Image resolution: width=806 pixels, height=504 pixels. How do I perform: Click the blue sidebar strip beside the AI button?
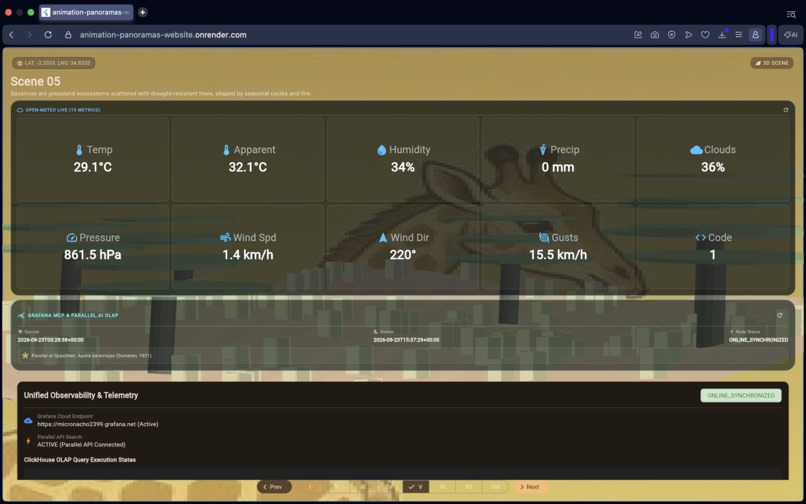772,35
